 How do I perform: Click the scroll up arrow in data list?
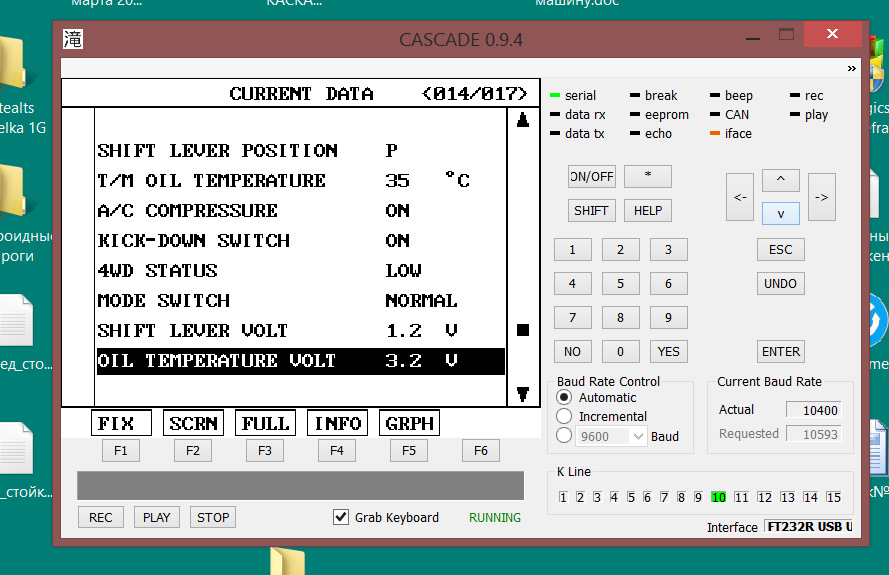click(523, 120)
